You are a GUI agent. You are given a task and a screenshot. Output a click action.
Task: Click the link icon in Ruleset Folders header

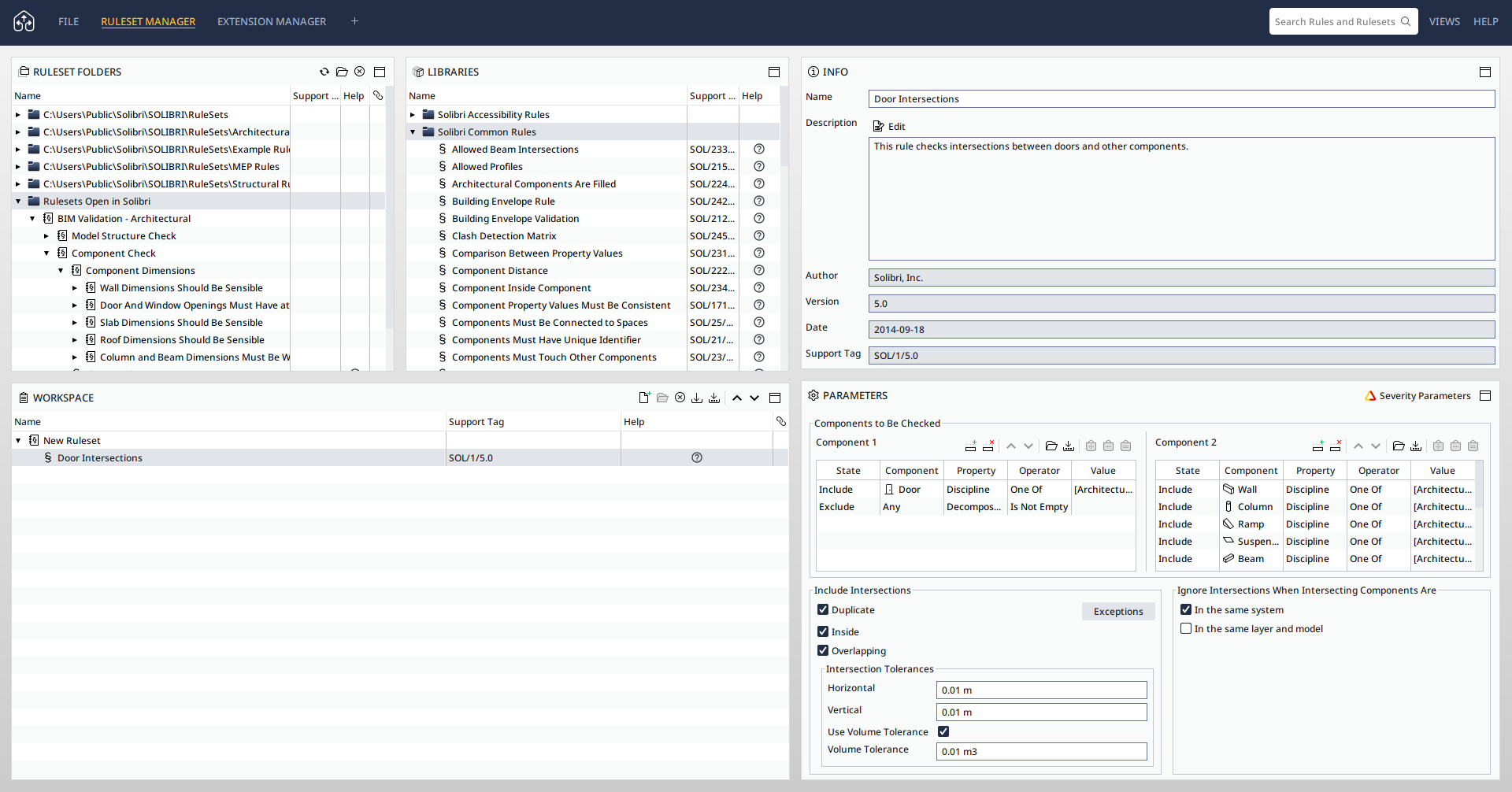[x=378, y=95]
